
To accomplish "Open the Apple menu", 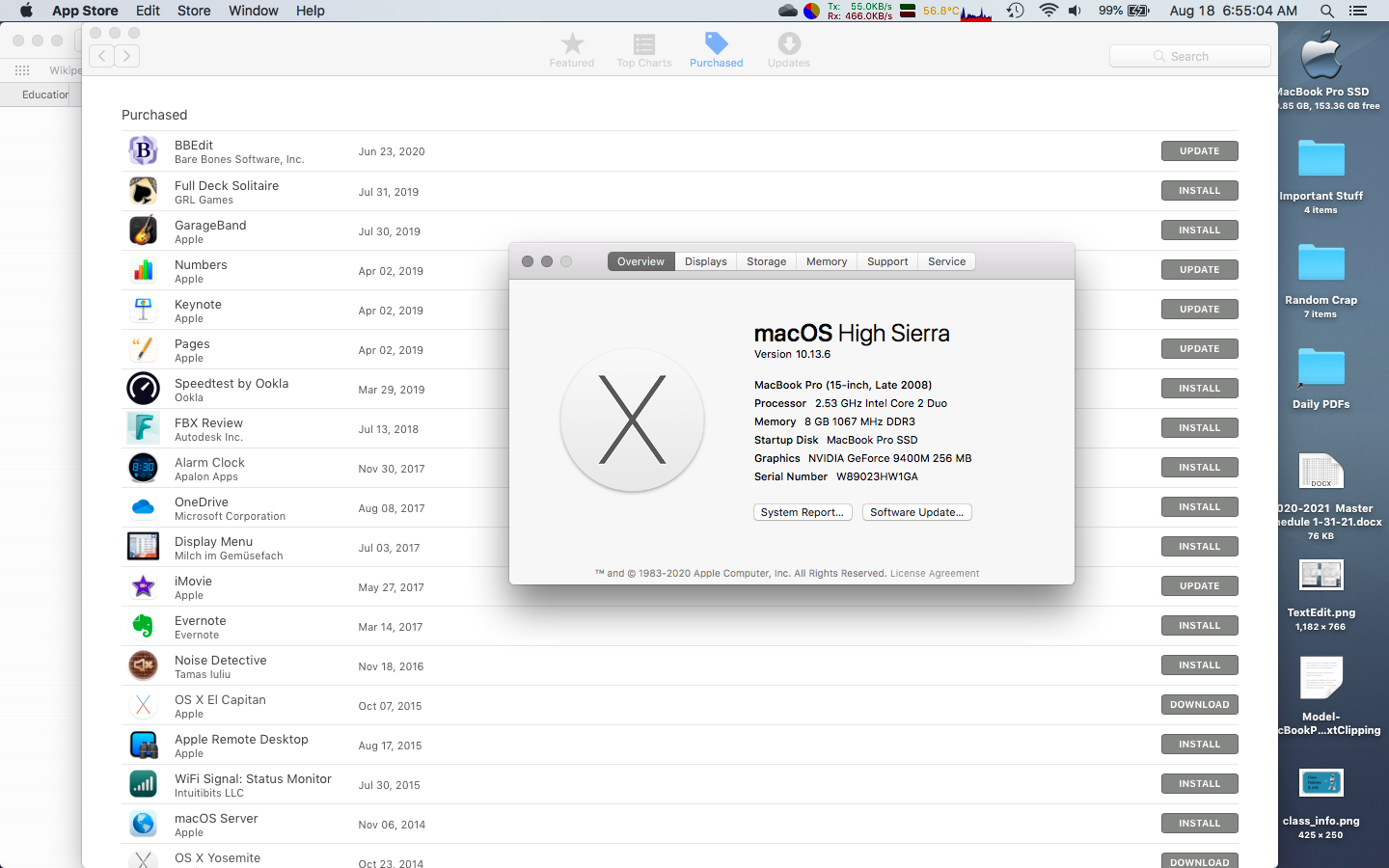I will click(26, 11).
